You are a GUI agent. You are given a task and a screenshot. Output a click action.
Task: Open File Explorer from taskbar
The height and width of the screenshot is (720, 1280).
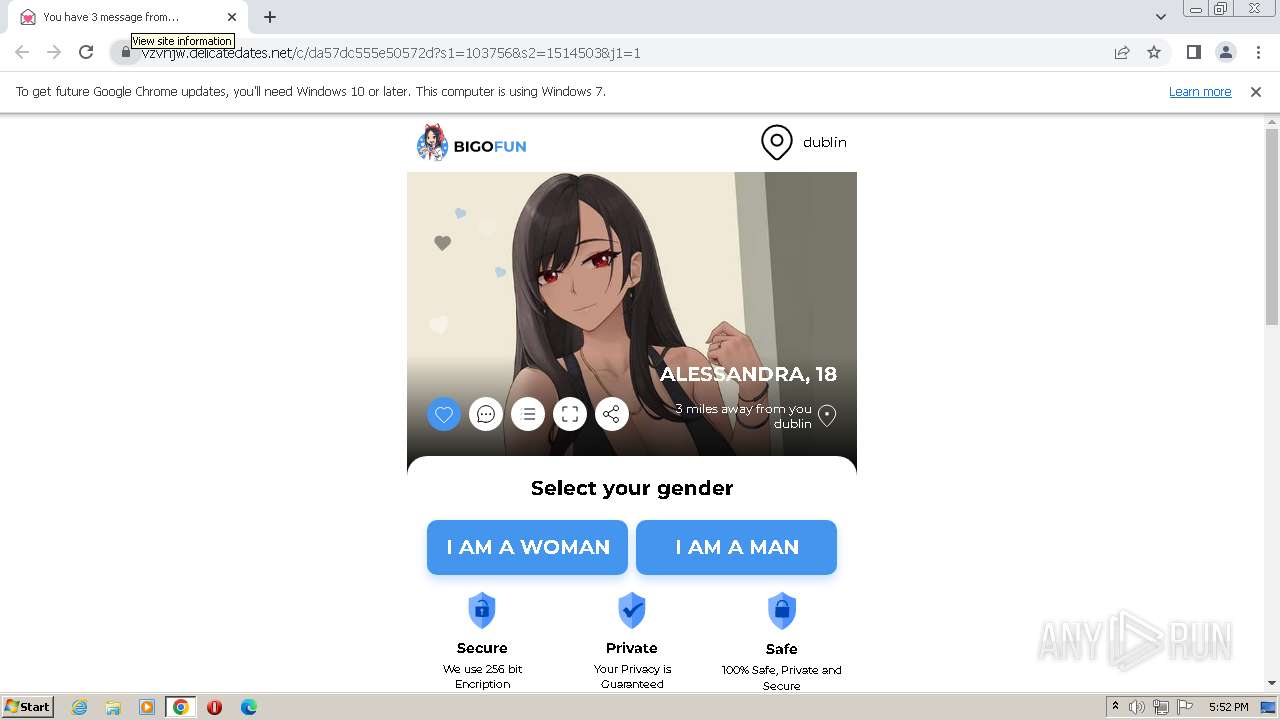(113, 707)
